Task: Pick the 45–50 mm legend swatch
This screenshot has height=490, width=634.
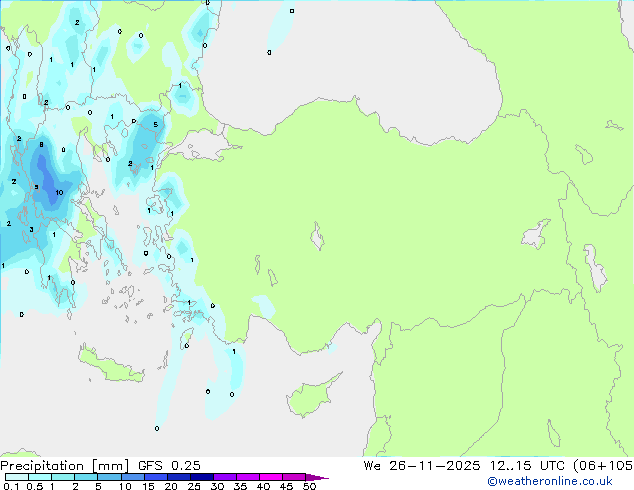Action: point(294,477)
